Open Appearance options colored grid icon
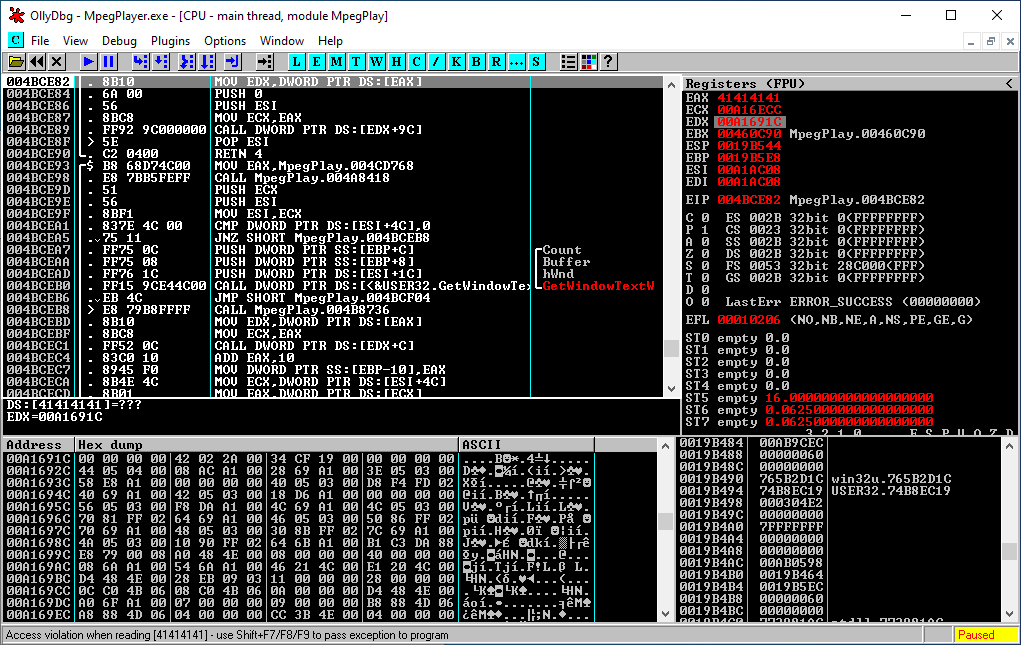The image size is (1021, 645). [589, 62]
